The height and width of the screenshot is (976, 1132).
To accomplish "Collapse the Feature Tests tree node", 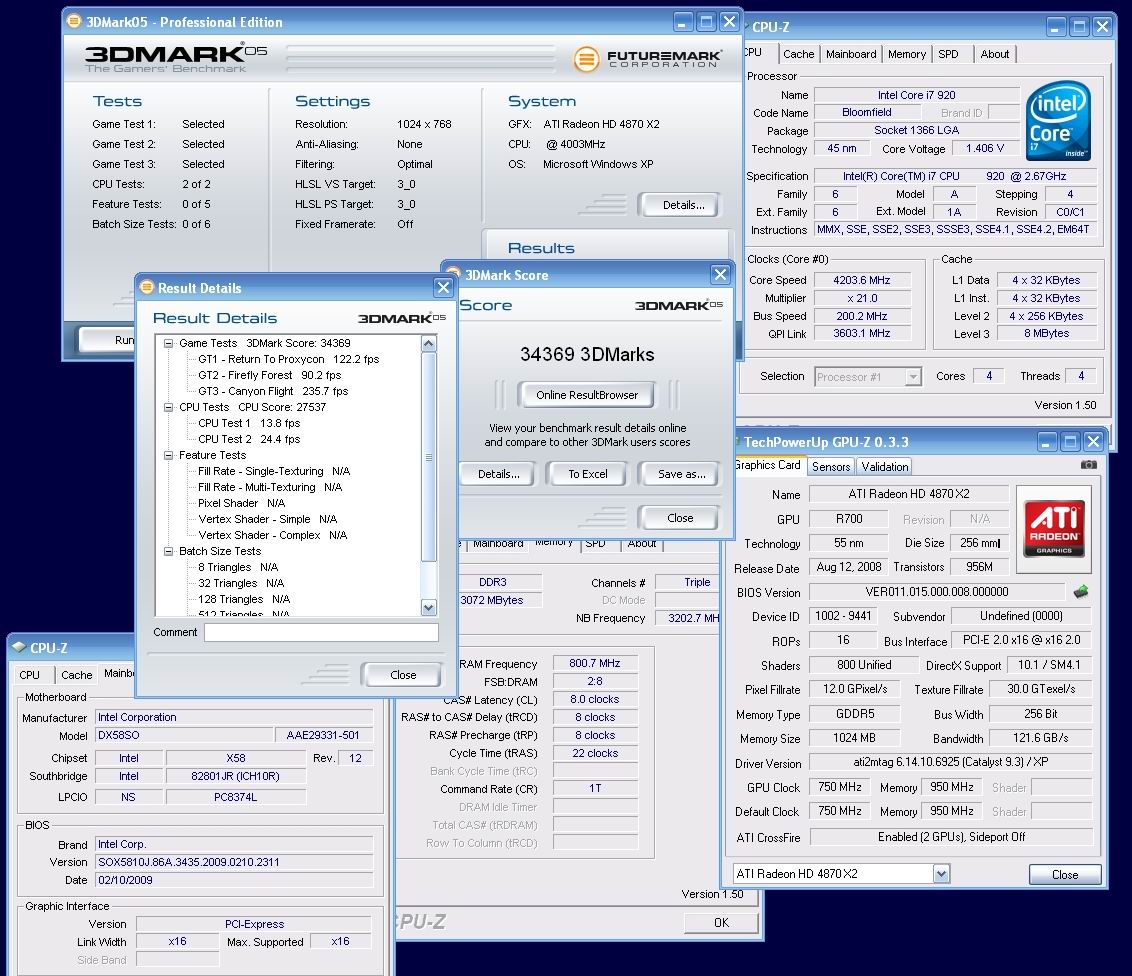I will [168, 456].
